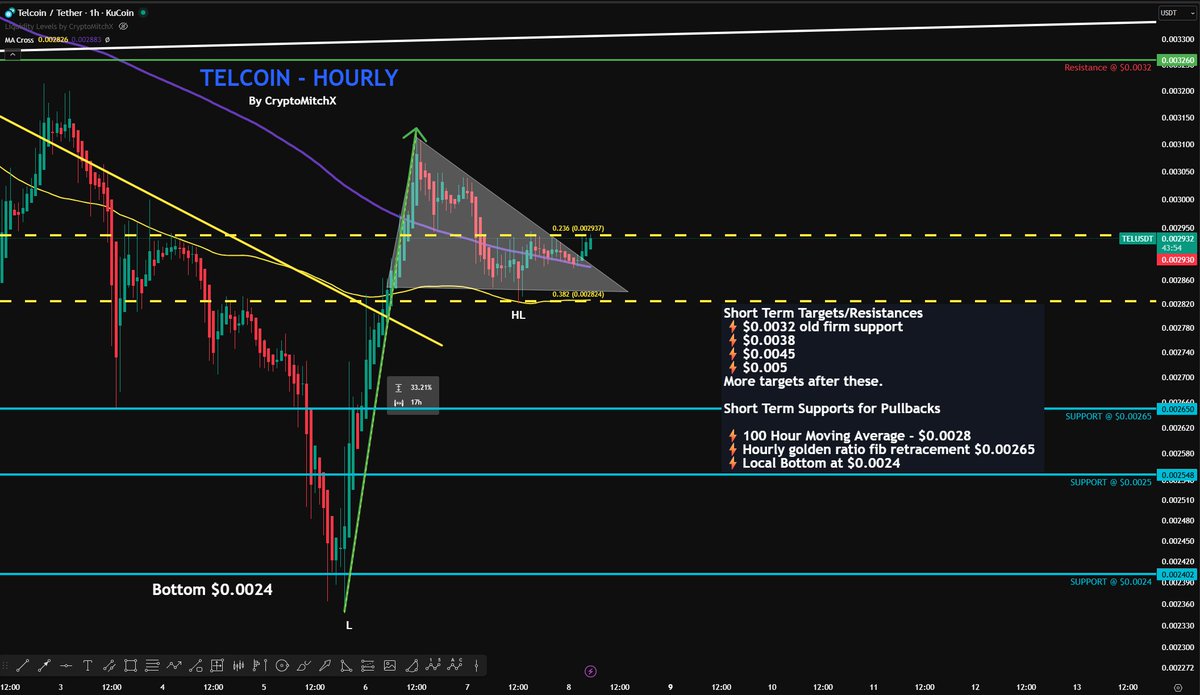Click the '0.236 (0.002937)' fib label
This screenshot has height=695, width=1200.
coord(578,228)
